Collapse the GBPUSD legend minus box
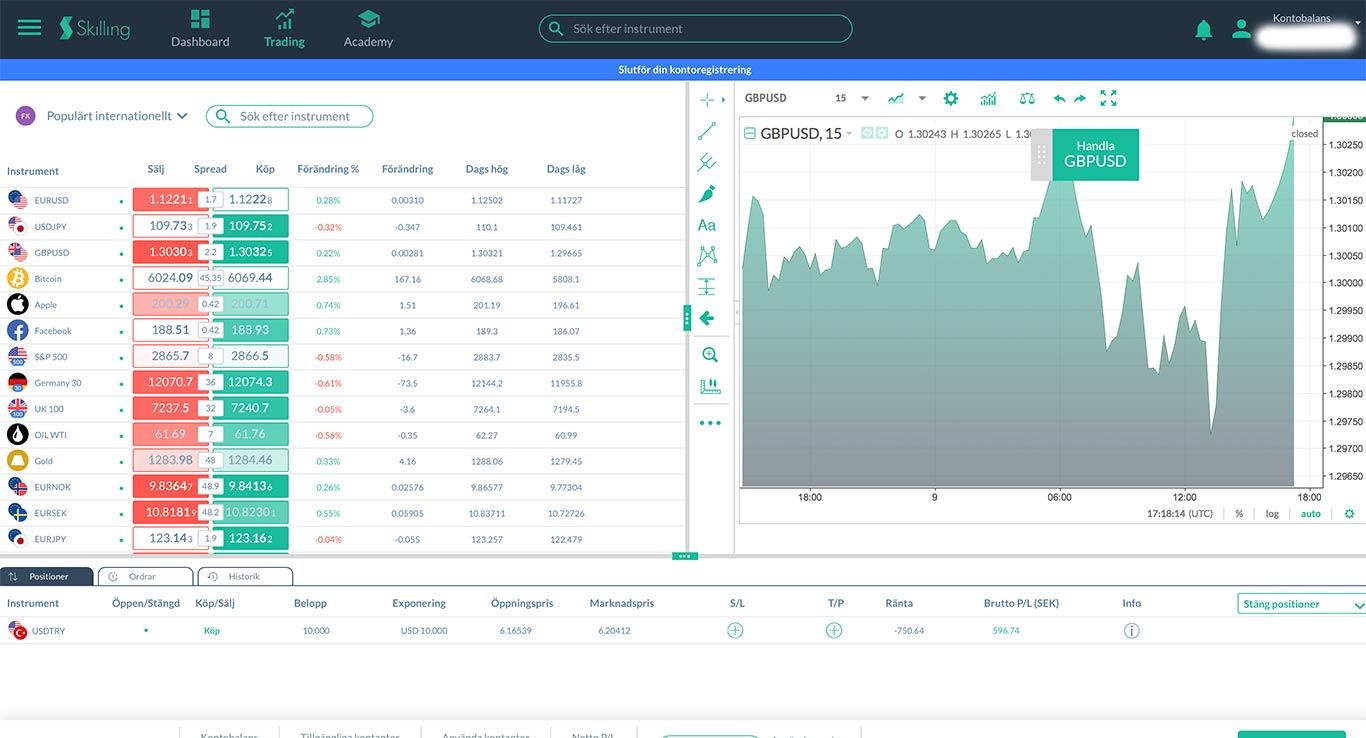The height and width of the screenshot is (738, 1366). click(x=750, y=133)
